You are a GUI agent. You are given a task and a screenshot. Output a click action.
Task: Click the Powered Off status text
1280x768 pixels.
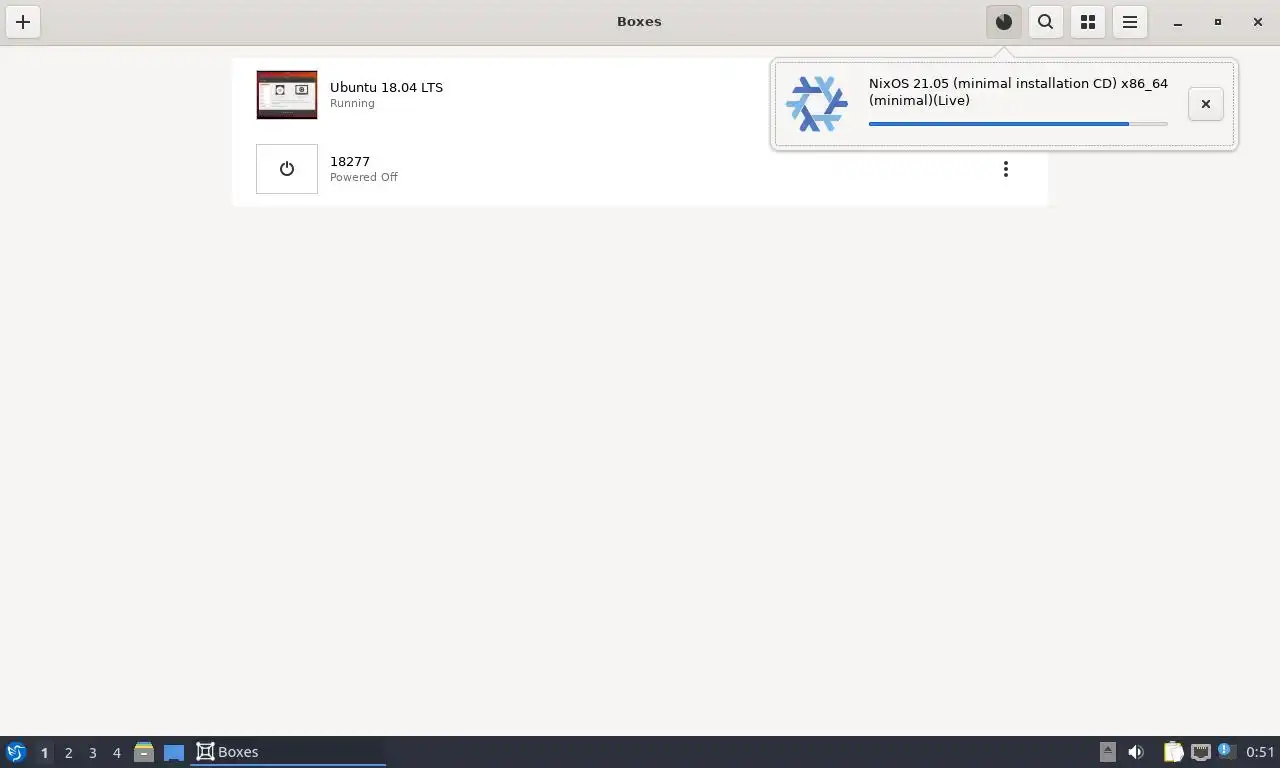click(364, 177)
